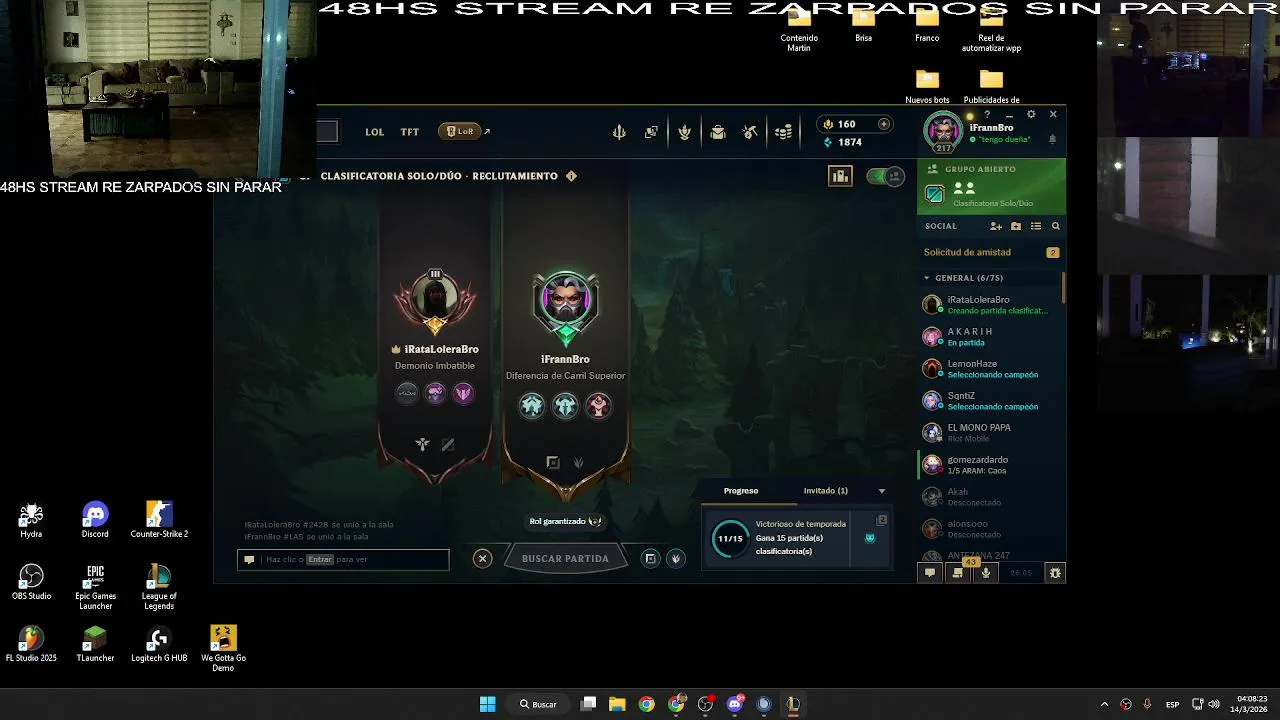Select friend gomezardardo

pos(991,465)
